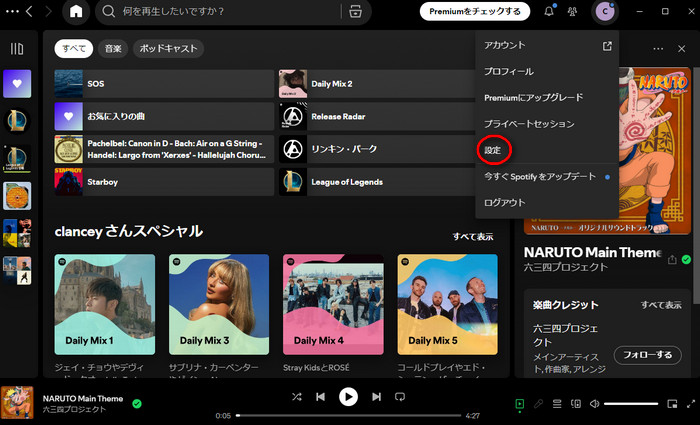Open リンキン・パーク tile

click(377, 149)
